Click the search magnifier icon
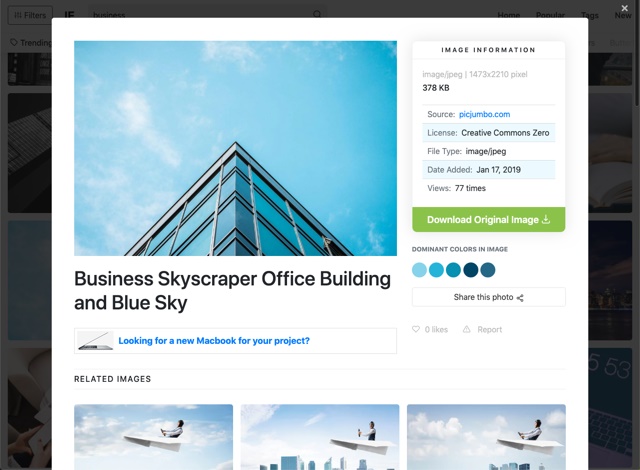 click(317, 15)
